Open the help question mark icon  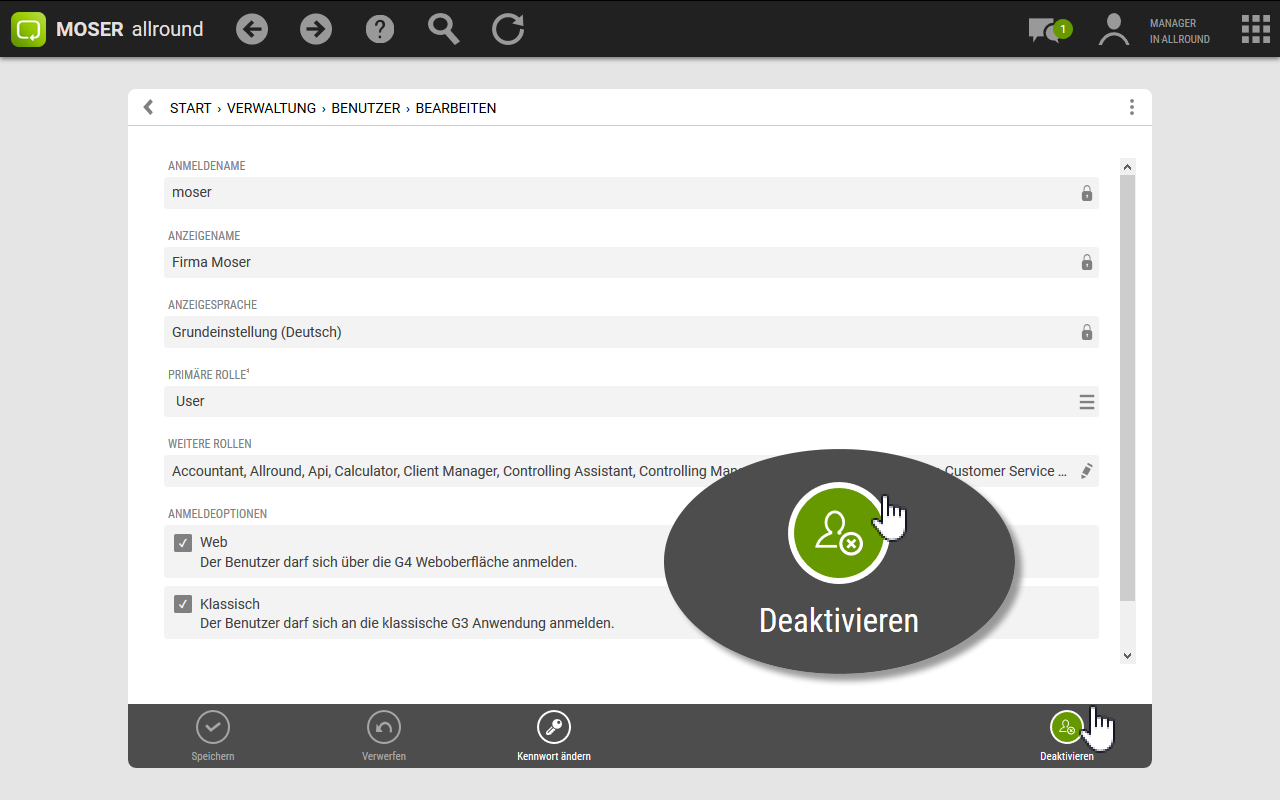[380, 29]
